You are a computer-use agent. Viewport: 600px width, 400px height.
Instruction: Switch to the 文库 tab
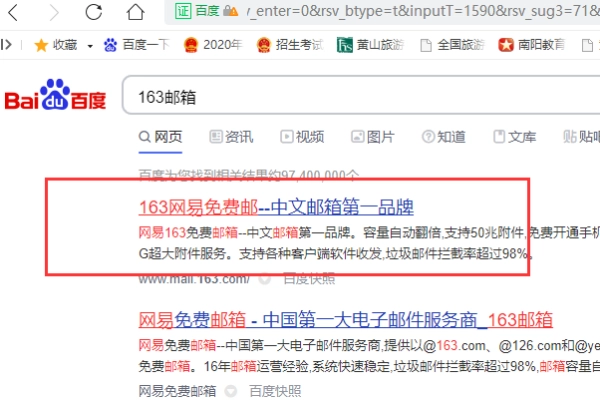[514, 137]
